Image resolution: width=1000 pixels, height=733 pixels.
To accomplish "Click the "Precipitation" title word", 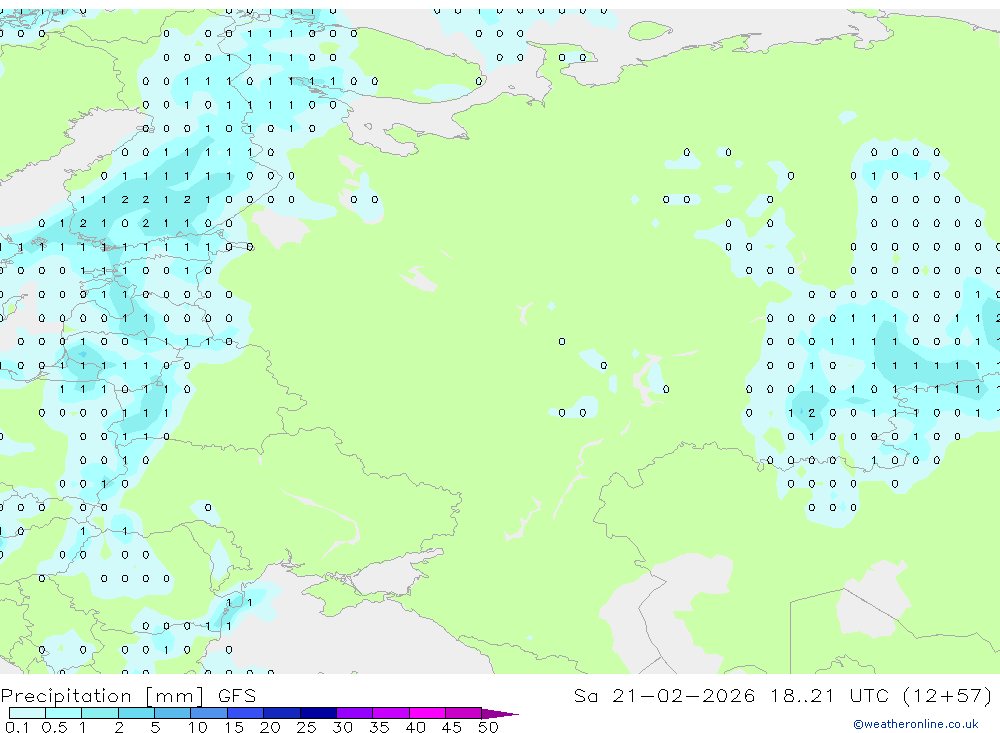I will pyautogui.click(x=66, y=696).
